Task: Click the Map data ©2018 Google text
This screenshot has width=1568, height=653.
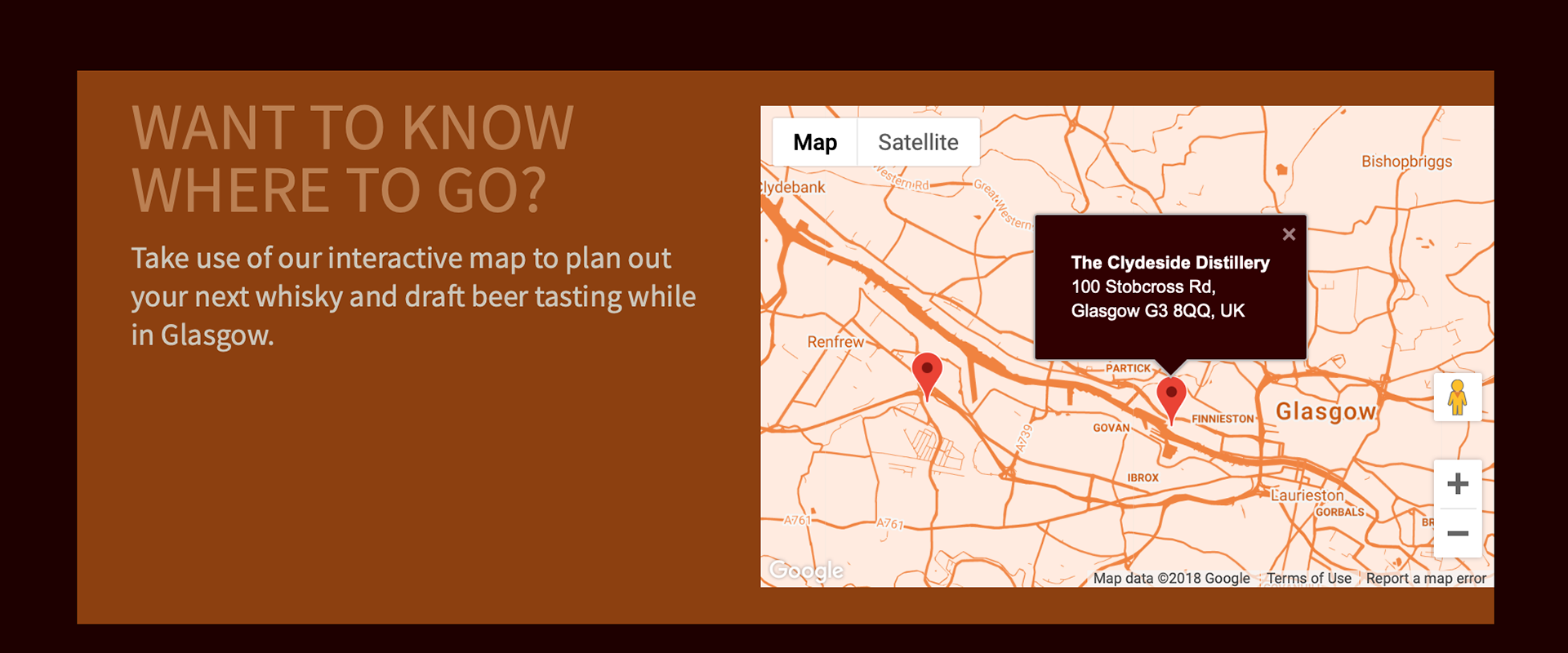Action: (x=1171, y=578)
